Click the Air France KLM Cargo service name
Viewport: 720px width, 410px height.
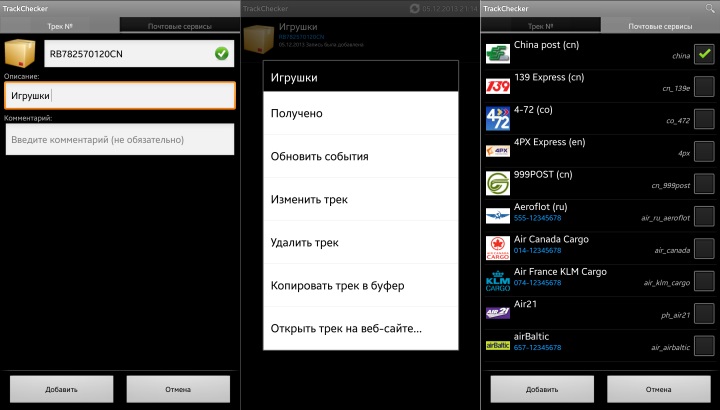tap(560, 272)
